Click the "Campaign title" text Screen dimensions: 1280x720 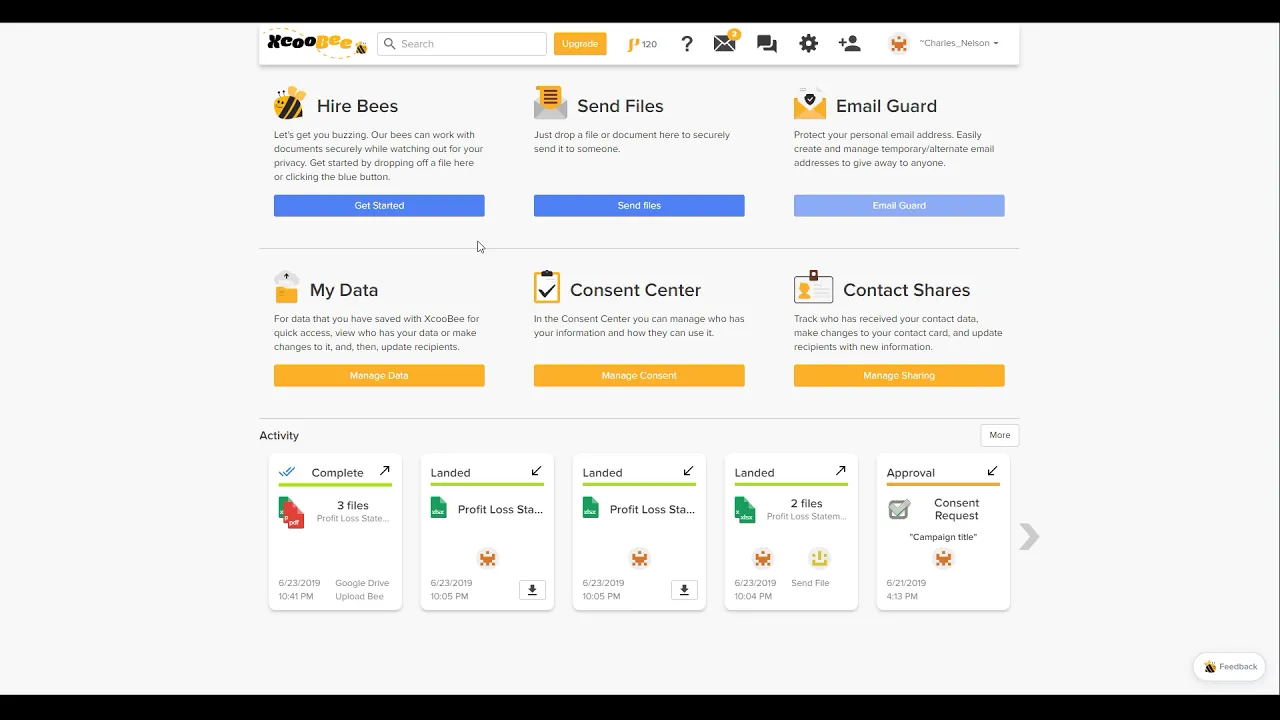(943, 537)
